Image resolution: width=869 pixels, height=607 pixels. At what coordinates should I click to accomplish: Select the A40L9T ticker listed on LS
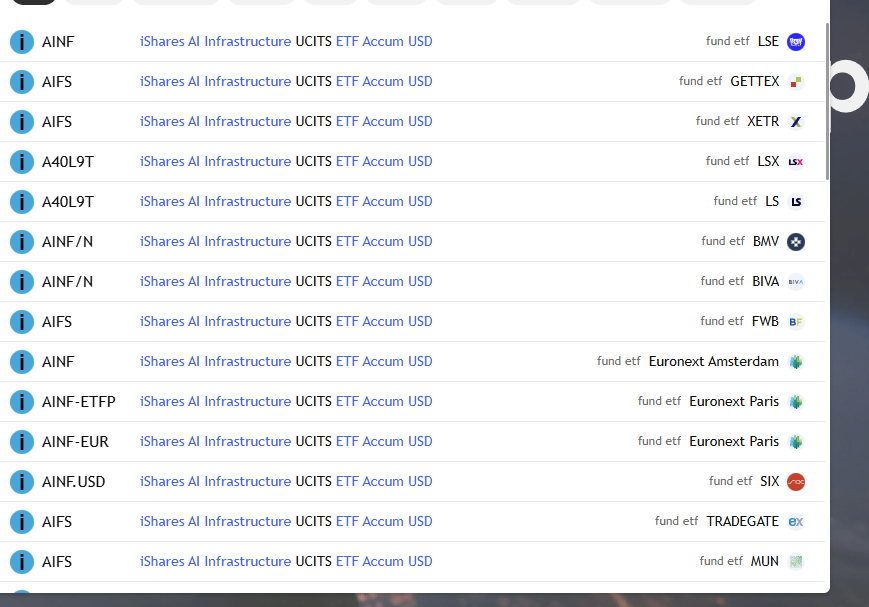[x=68, y=202]
